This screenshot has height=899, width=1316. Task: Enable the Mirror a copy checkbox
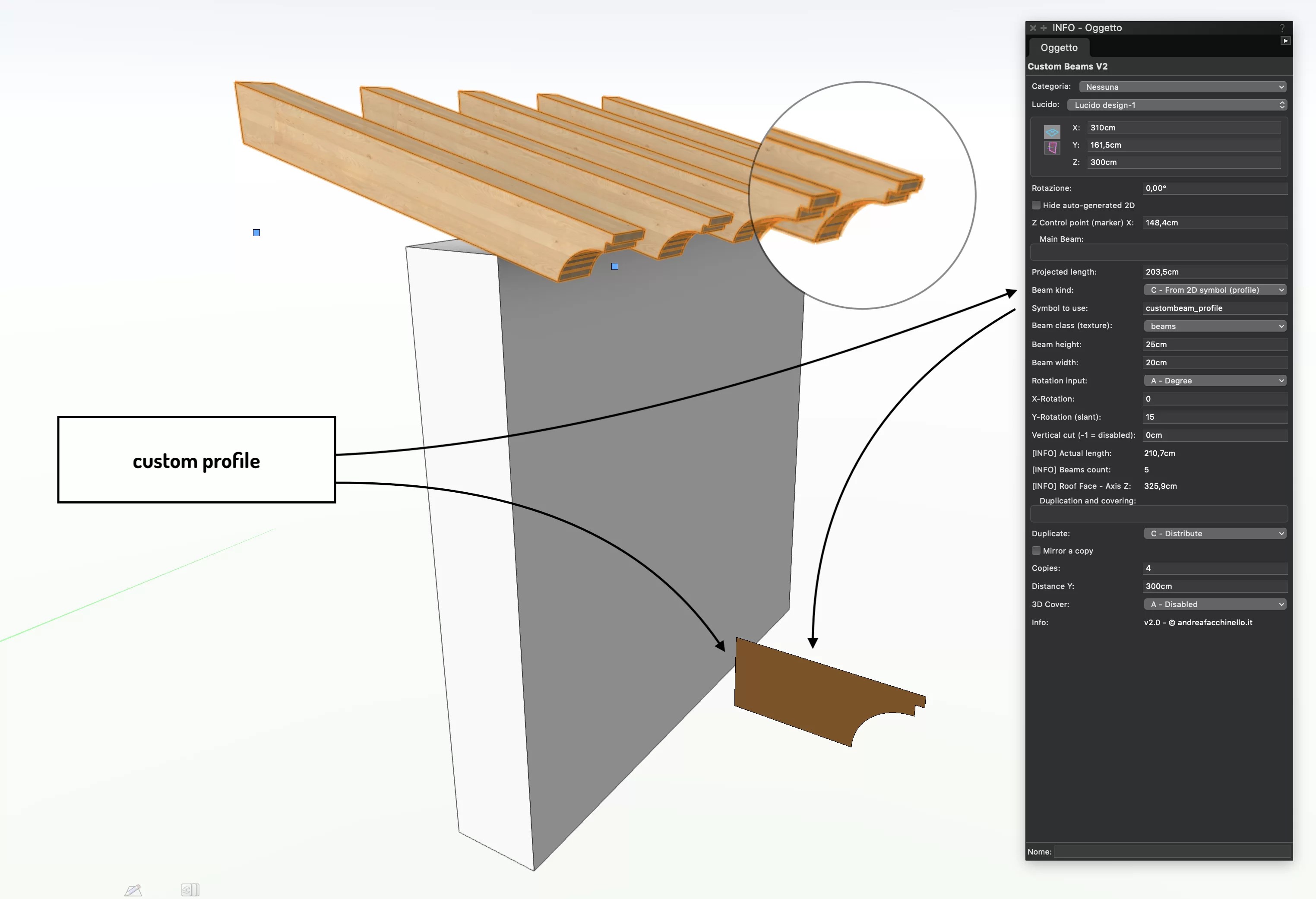(x=1036, y=550)
